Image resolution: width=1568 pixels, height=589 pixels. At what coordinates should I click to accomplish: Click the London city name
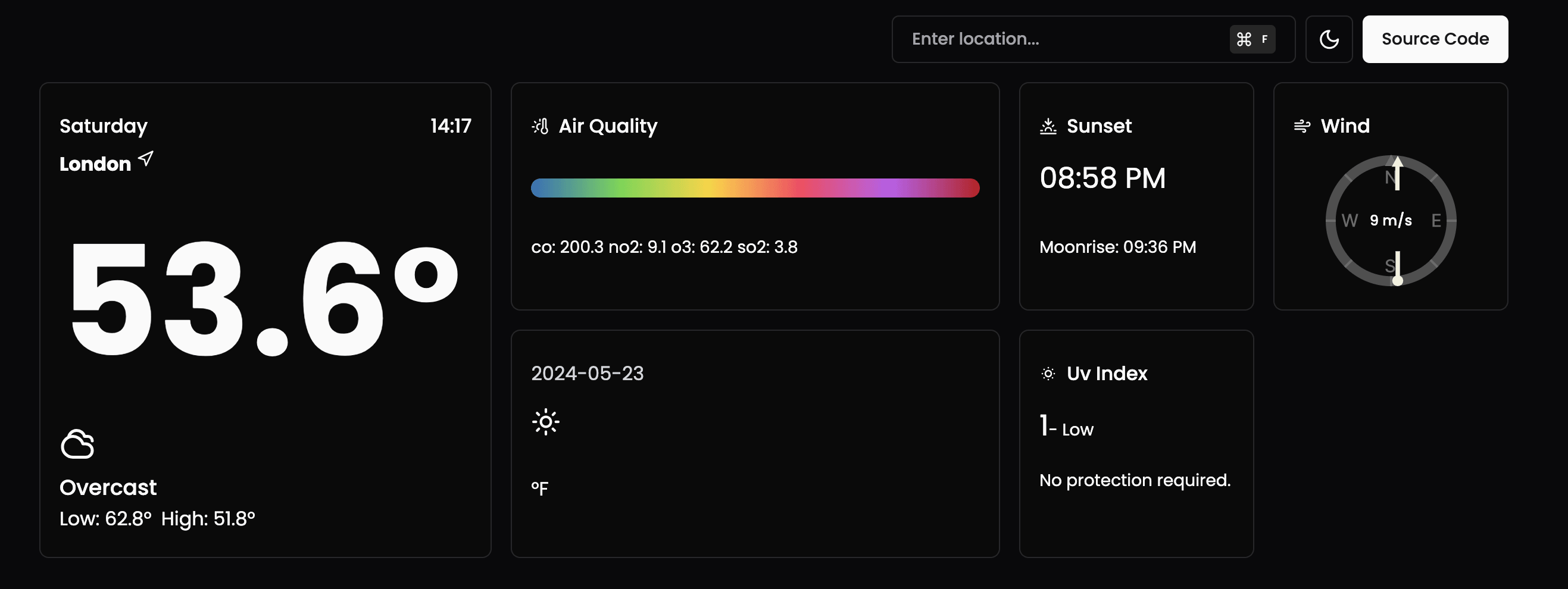tap(95, 164)
